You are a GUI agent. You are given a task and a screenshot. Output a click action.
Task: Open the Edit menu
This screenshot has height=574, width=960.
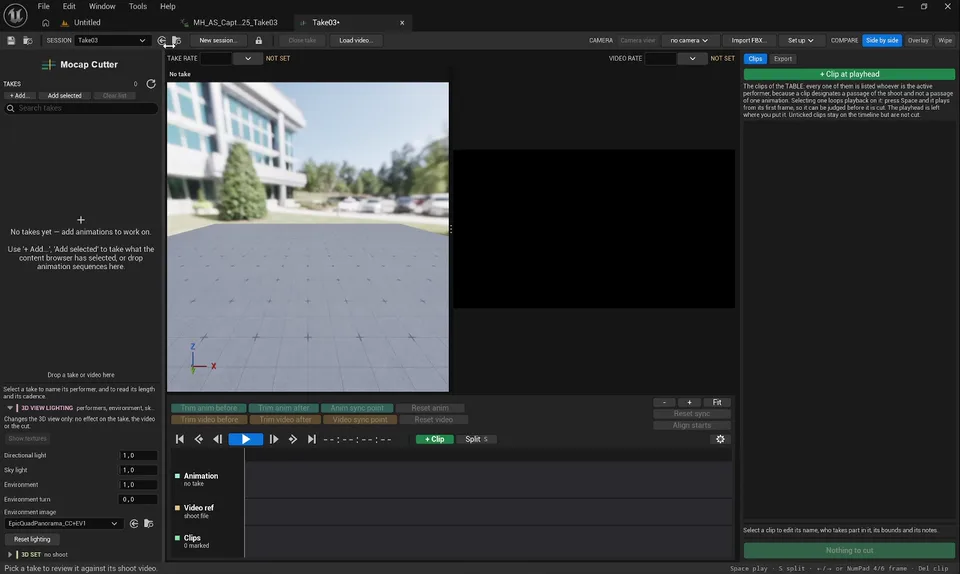click(69, 6)
